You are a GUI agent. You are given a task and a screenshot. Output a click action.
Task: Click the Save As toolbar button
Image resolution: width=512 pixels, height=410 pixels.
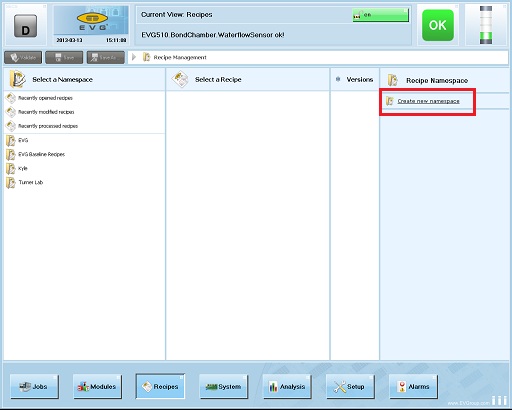[x=106, y=57]
